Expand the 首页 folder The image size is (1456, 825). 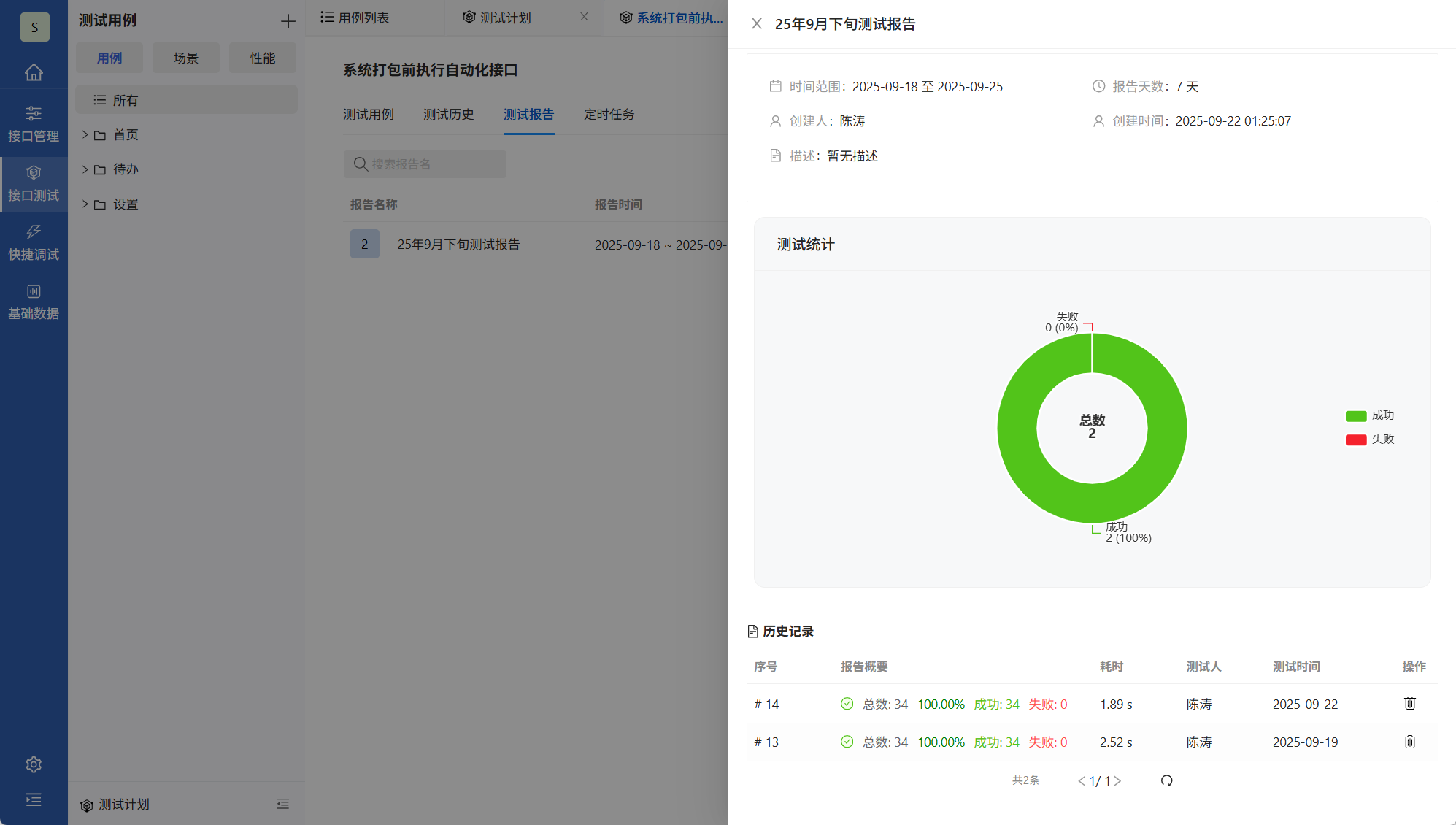[85, 134]
